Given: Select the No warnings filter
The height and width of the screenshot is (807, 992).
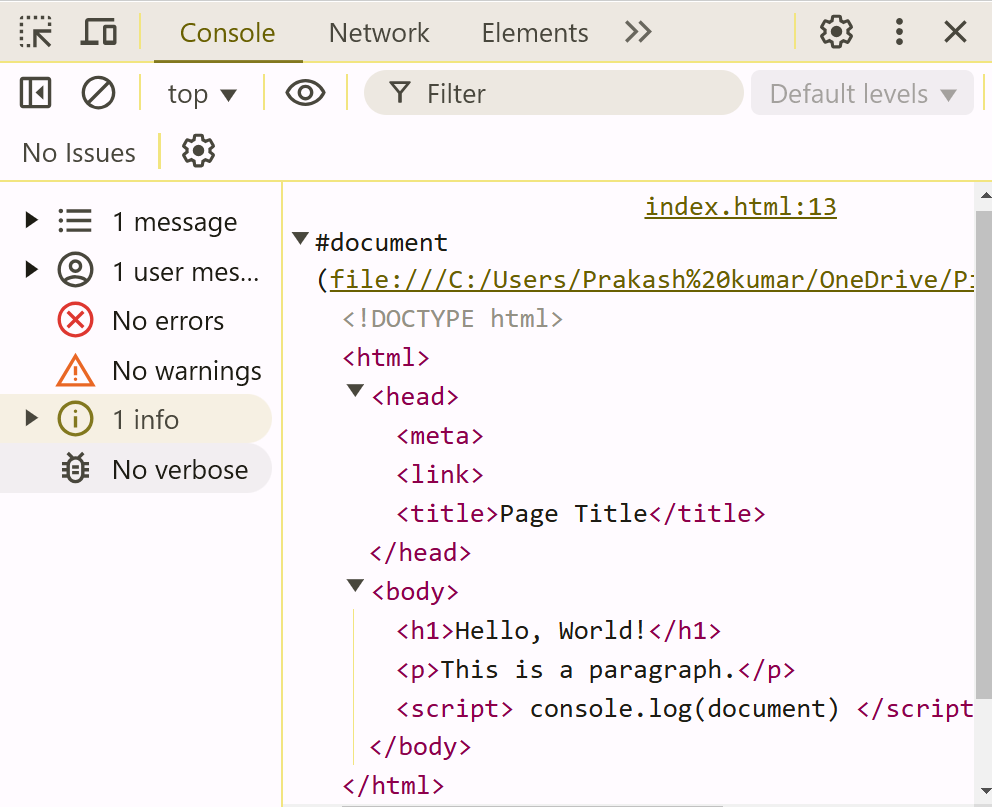Looking at the screenshot, I should 186,371.
